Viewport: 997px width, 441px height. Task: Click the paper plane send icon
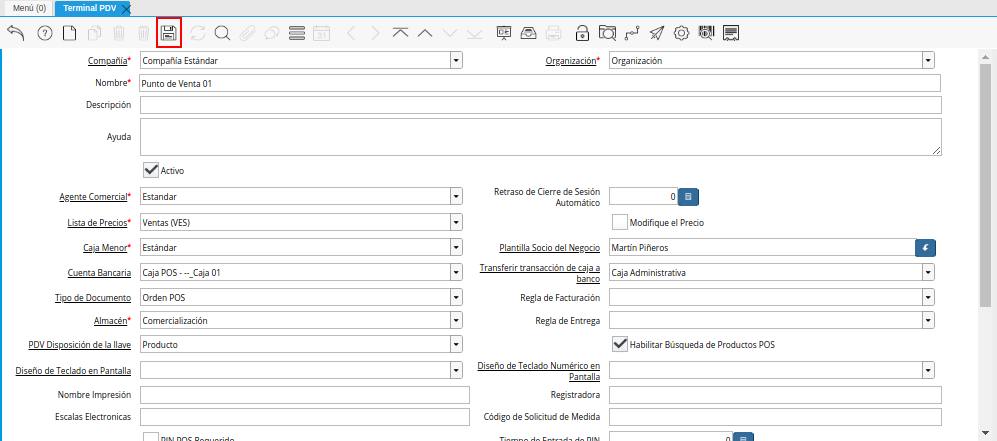coord(656,33)
